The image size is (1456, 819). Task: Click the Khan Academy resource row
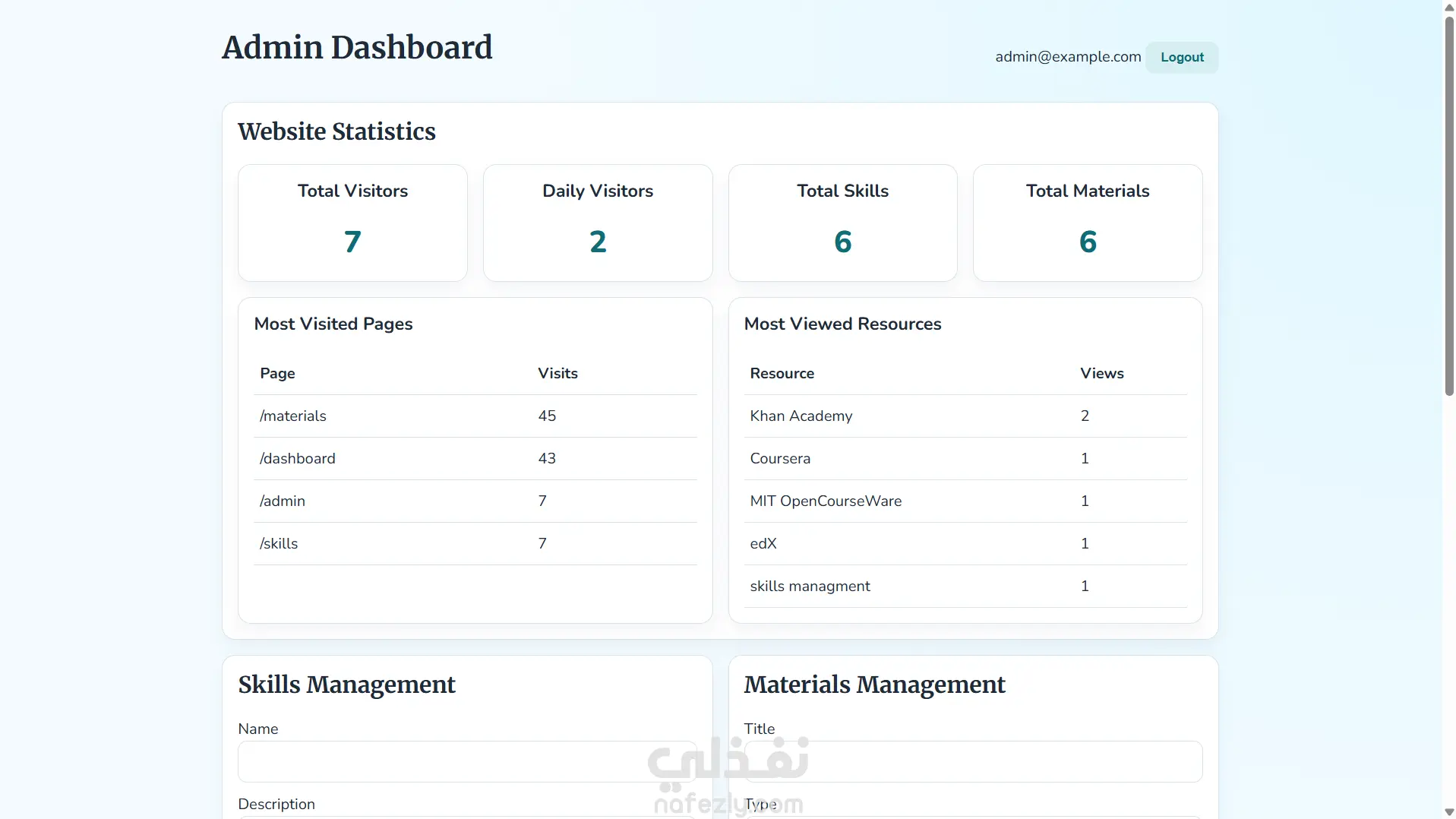click(965, 416)
